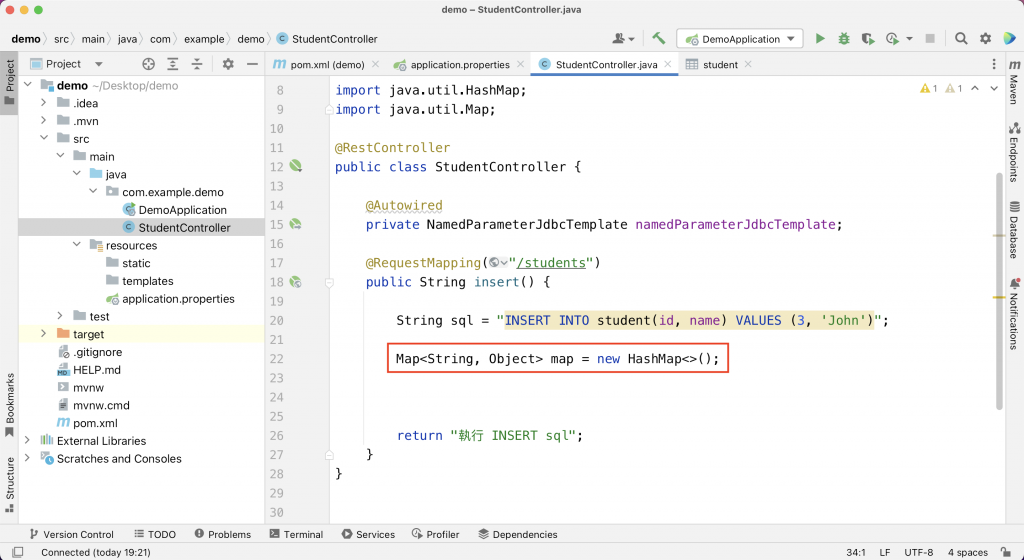Open the Maven tool window
The width and height of the screenshot is (1024, 560).
coord(1014,82)
